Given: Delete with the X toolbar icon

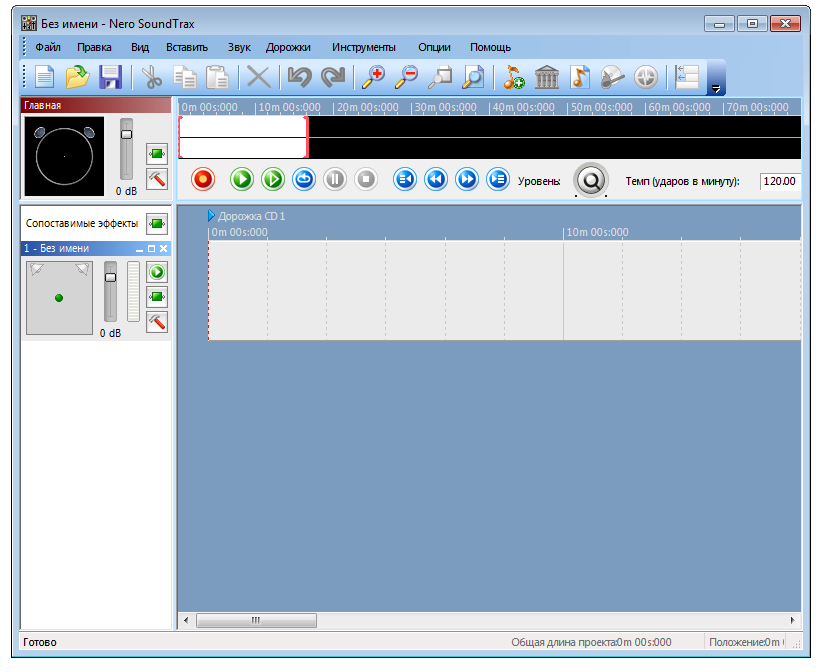Looking at the screenshot, I should point(259,77).
